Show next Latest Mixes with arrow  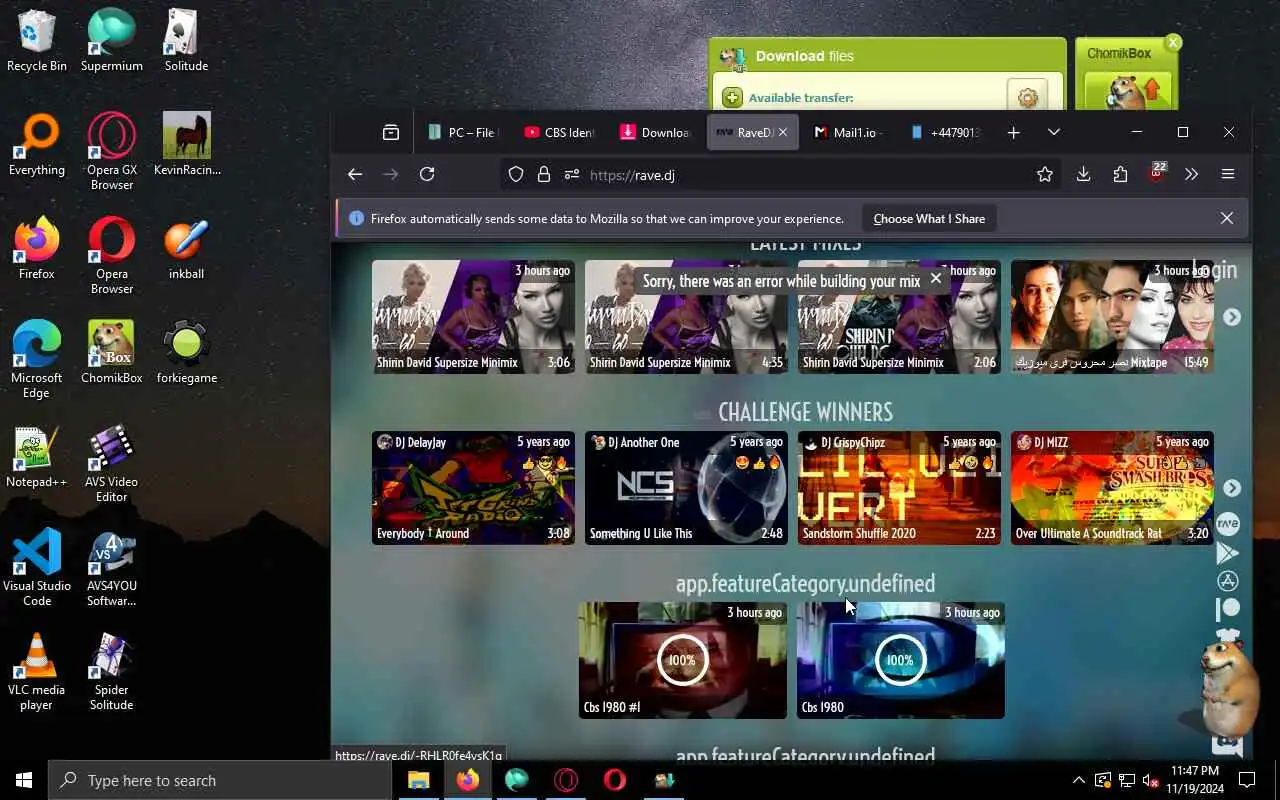point(1232,316)
